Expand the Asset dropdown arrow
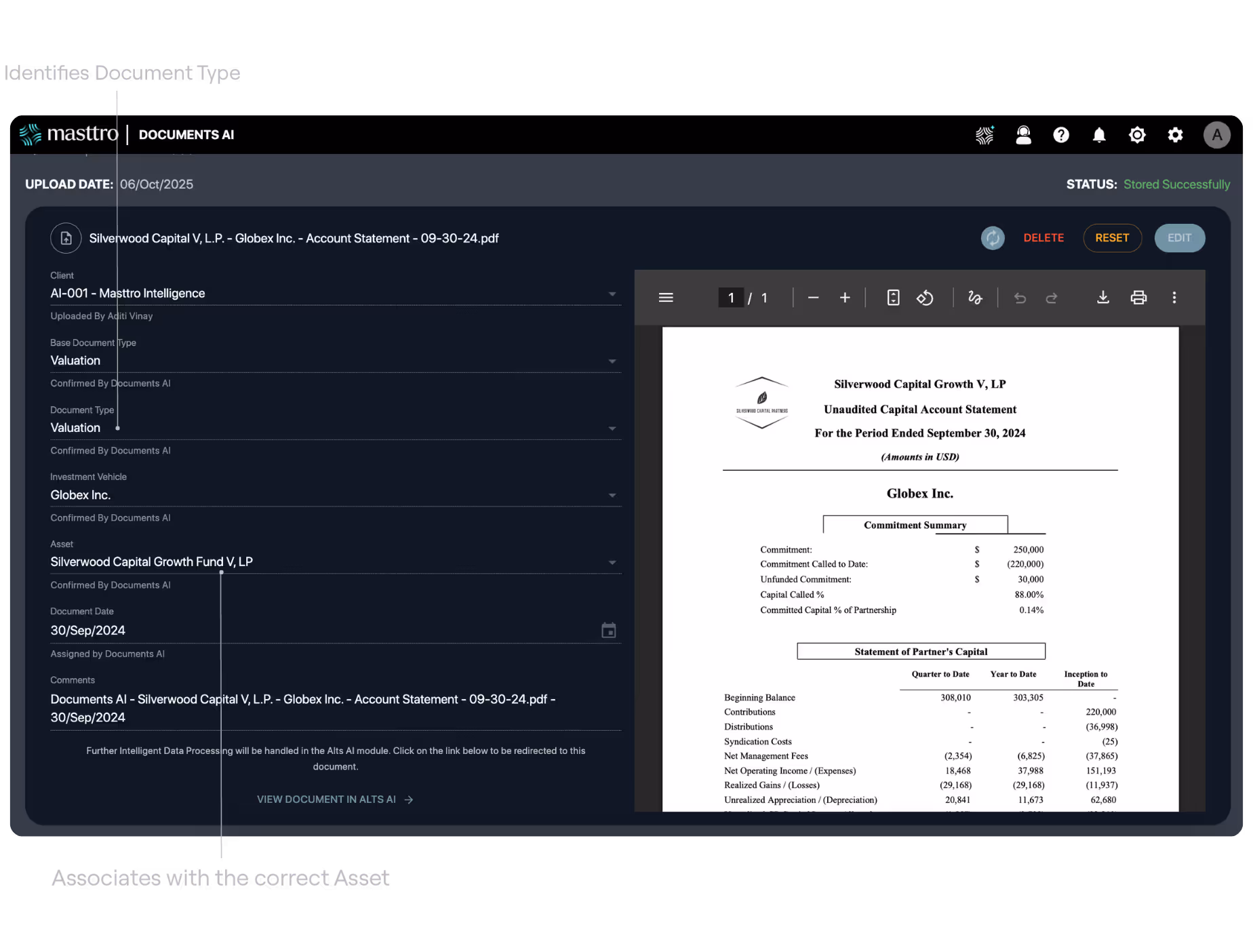The width and height of the screenshot is (1253, 952). pyautogui.click(x=612, y=562)
